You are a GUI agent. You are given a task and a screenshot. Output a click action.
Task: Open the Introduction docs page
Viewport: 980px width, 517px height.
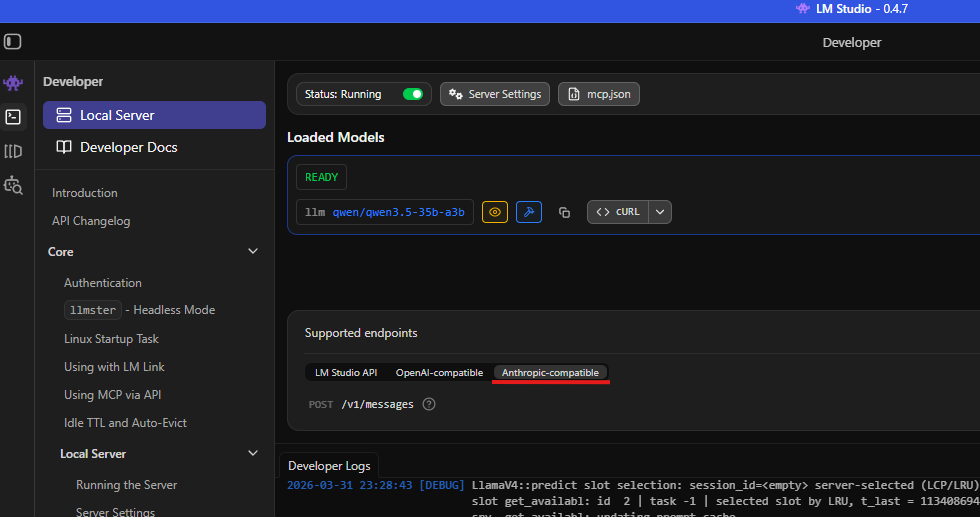pos(84,193)
